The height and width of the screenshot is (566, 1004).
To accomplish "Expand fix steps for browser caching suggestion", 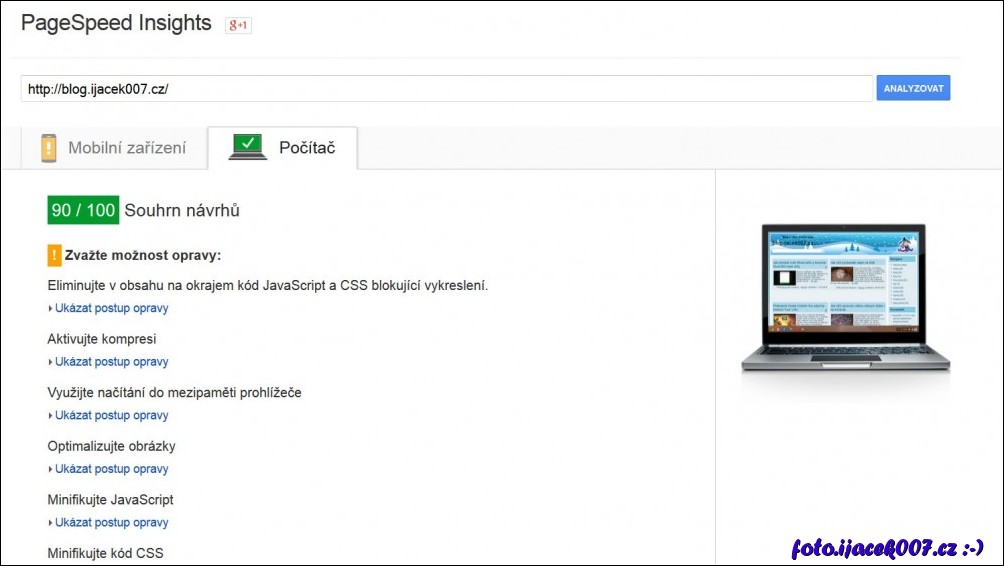I will [x=111, y=415].
